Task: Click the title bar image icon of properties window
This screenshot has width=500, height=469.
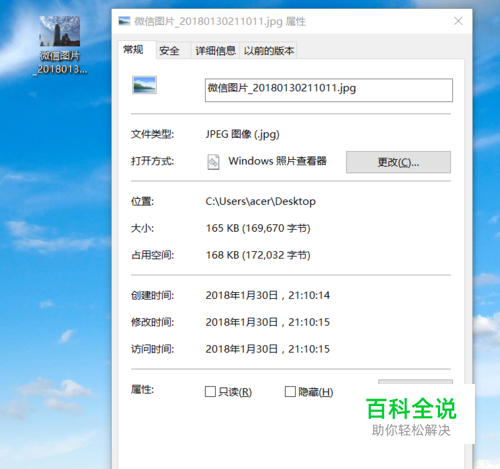Action: [124, 21]
